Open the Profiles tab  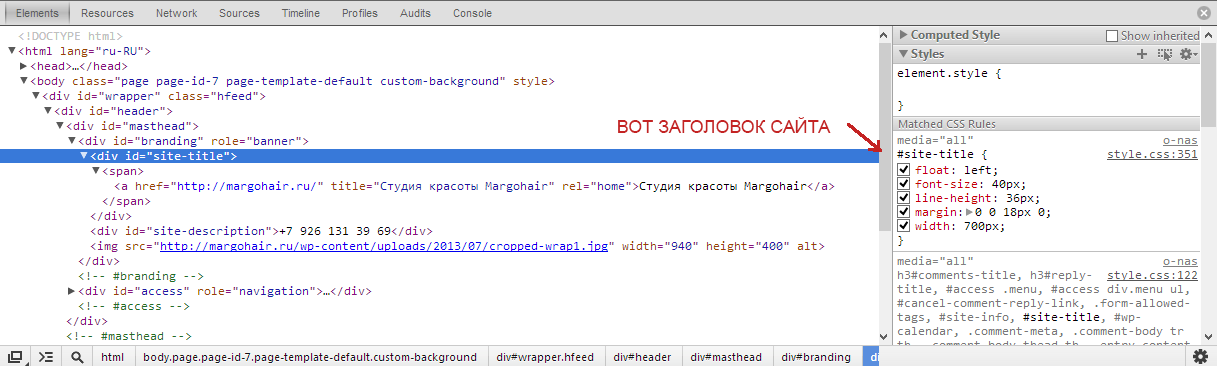(x=359, y=13)
